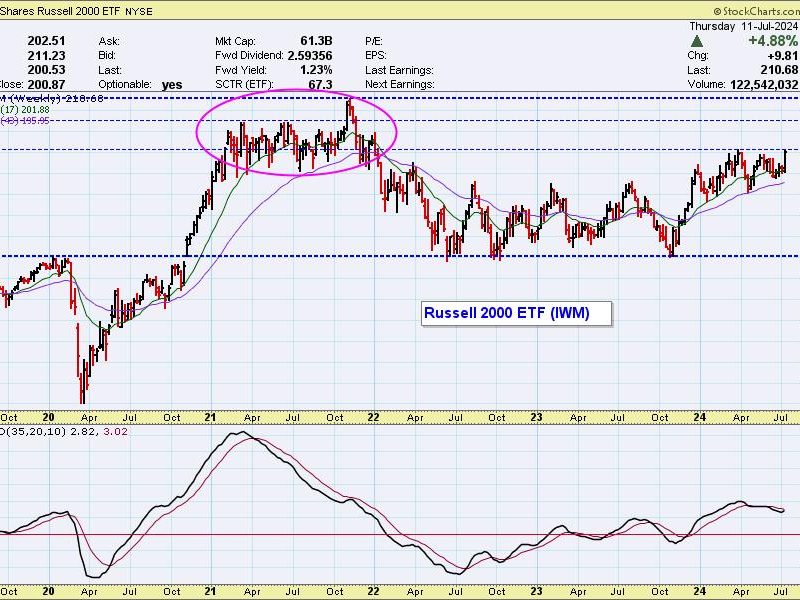Screen dimensions: 800x600
Task: Click the '+4.88%' percent change value
Action: pos(773,41)
